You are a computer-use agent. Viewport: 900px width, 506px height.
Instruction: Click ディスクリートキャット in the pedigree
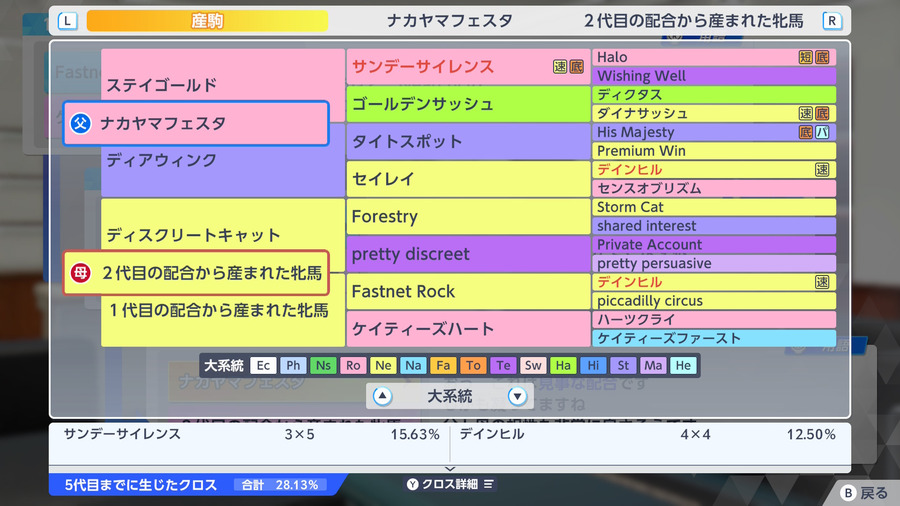point(193,235)
